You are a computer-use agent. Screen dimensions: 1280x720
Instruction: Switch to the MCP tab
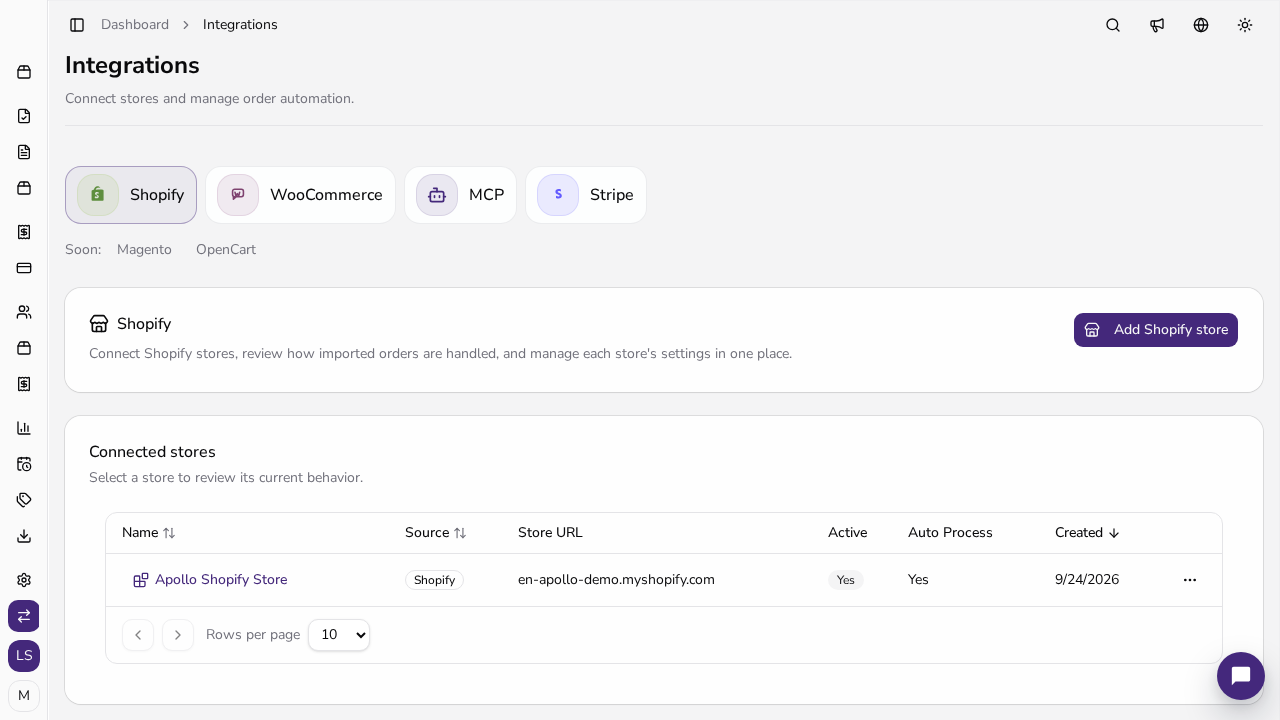460,195
